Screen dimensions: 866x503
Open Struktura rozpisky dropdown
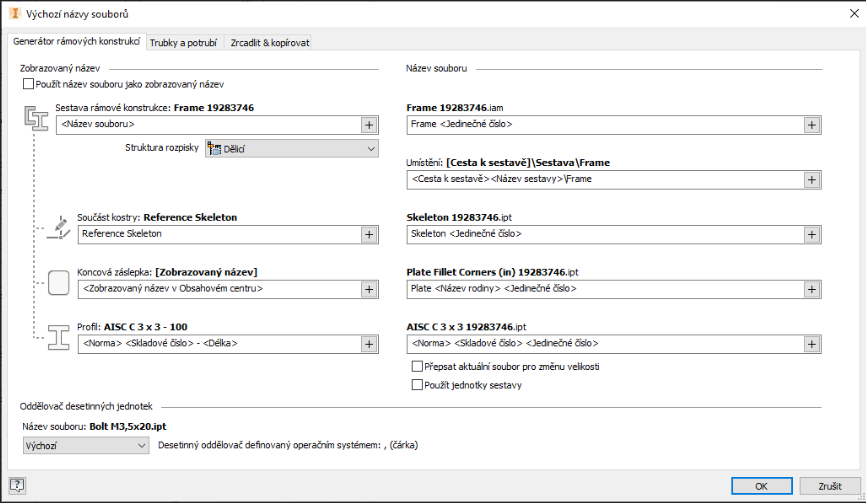[x=291, y=149]
